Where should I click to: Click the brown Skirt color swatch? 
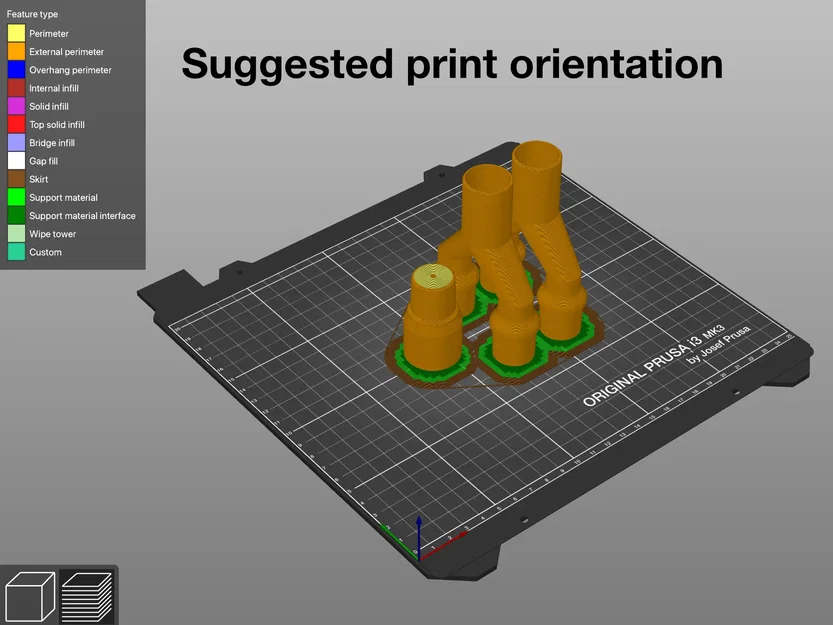click(x=16, y=179)
